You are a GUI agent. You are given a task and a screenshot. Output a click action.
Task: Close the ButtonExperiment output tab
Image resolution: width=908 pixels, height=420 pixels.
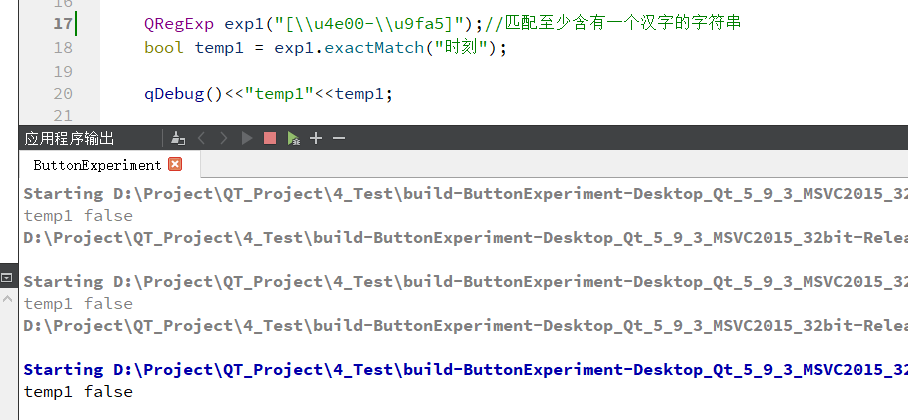(175, 164)
